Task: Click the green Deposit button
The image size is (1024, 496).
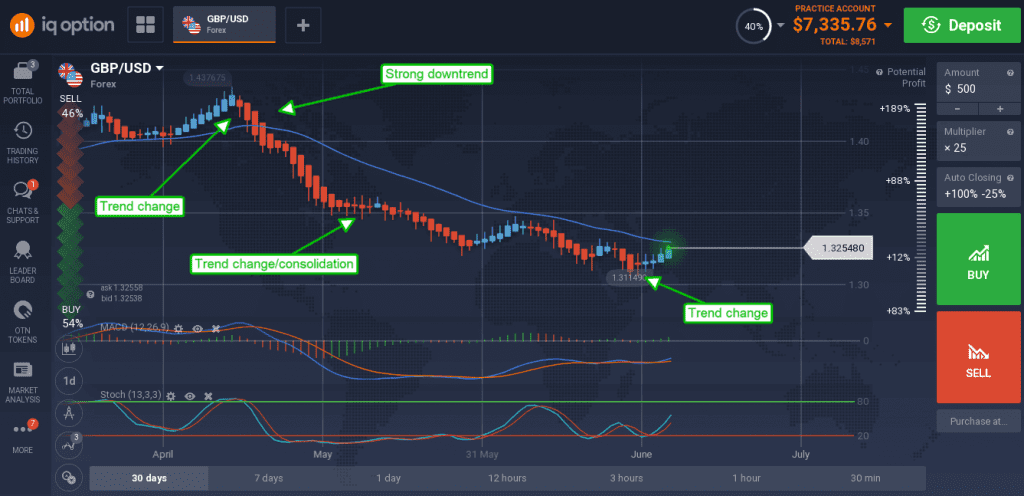Action: pyautogui.click(x=961, y=25)
